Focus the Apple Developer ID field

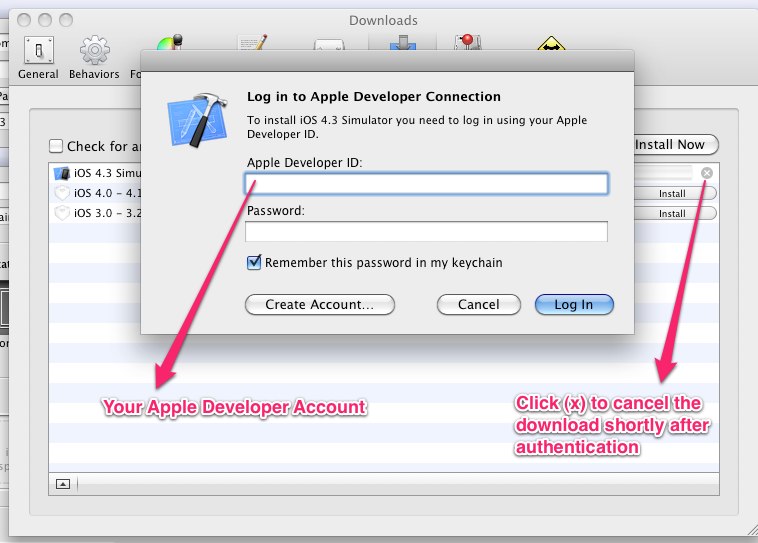coord(426,184)
